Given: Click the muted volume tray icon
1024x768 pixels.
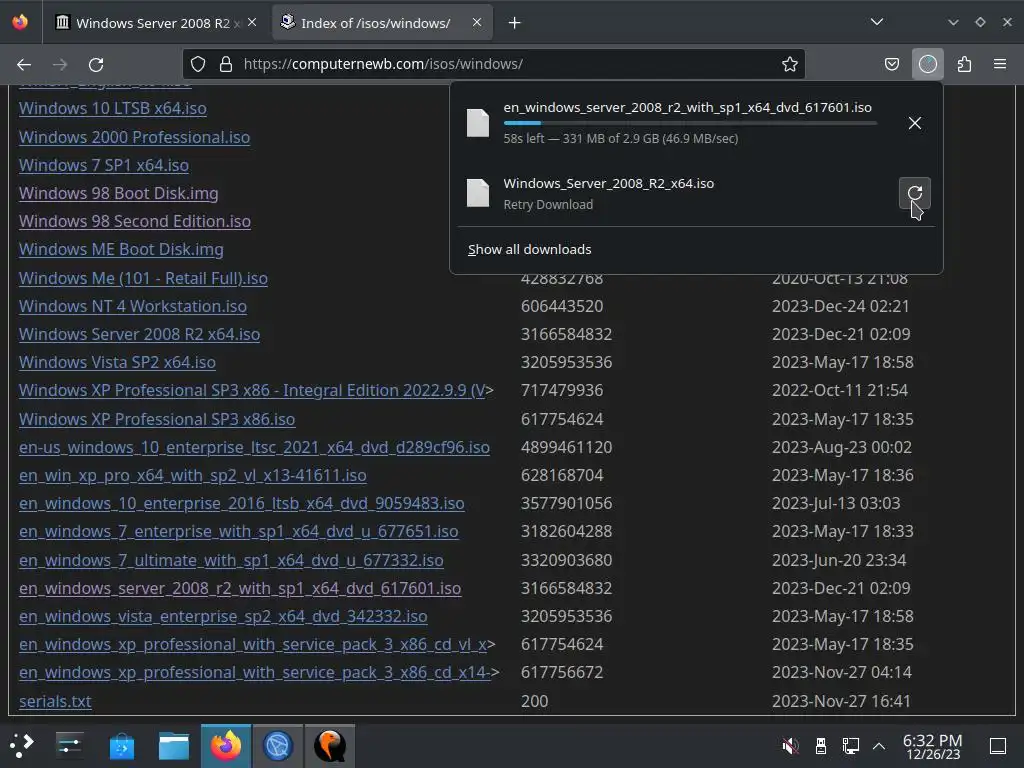Looking at the screenshot, I should 790,745.
